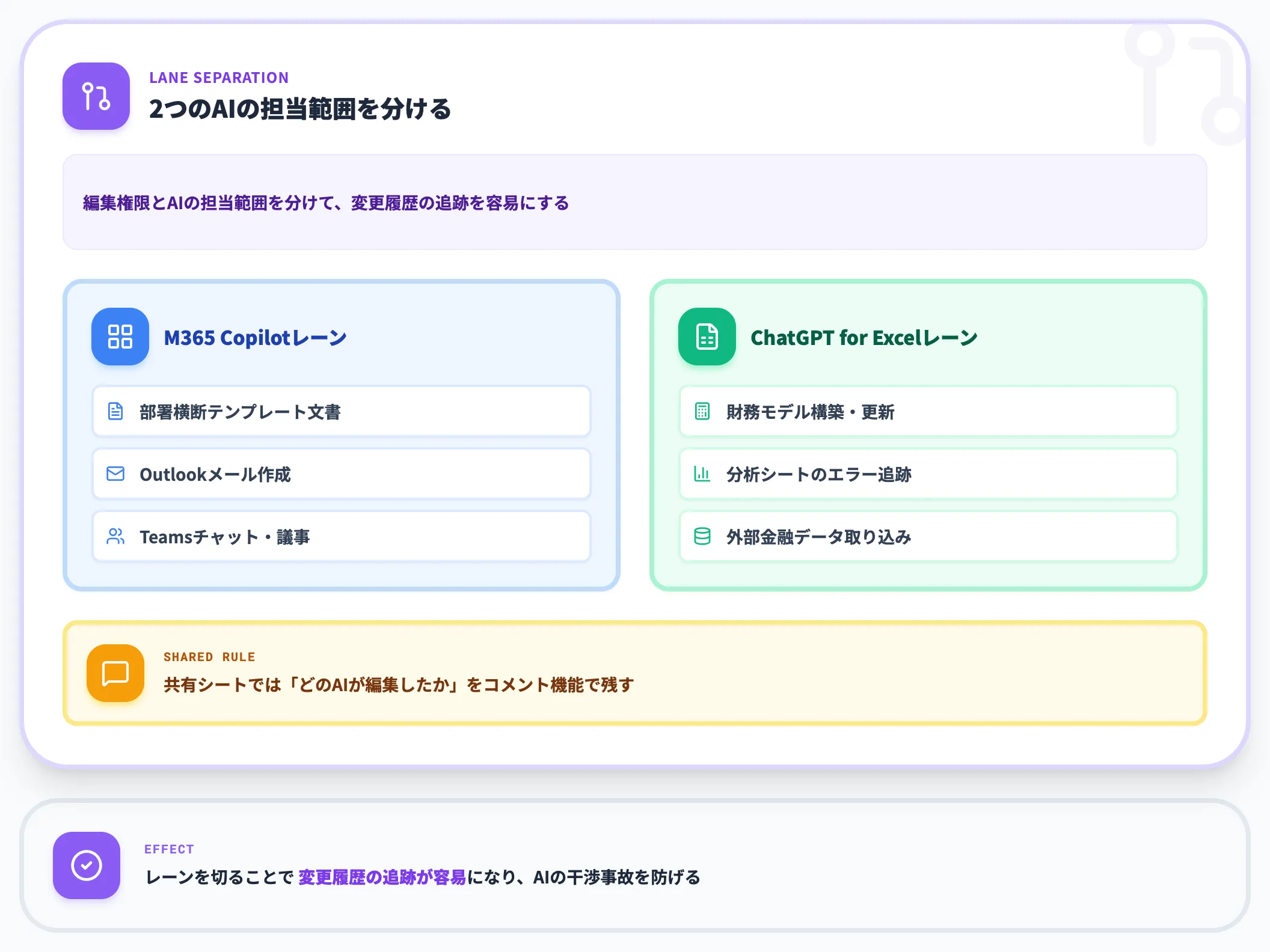The width and height of the screenshot is (1270, 952).
Task: Click the calculator icon beside 財務モデル構築・更新
Action: coord(702,411)
